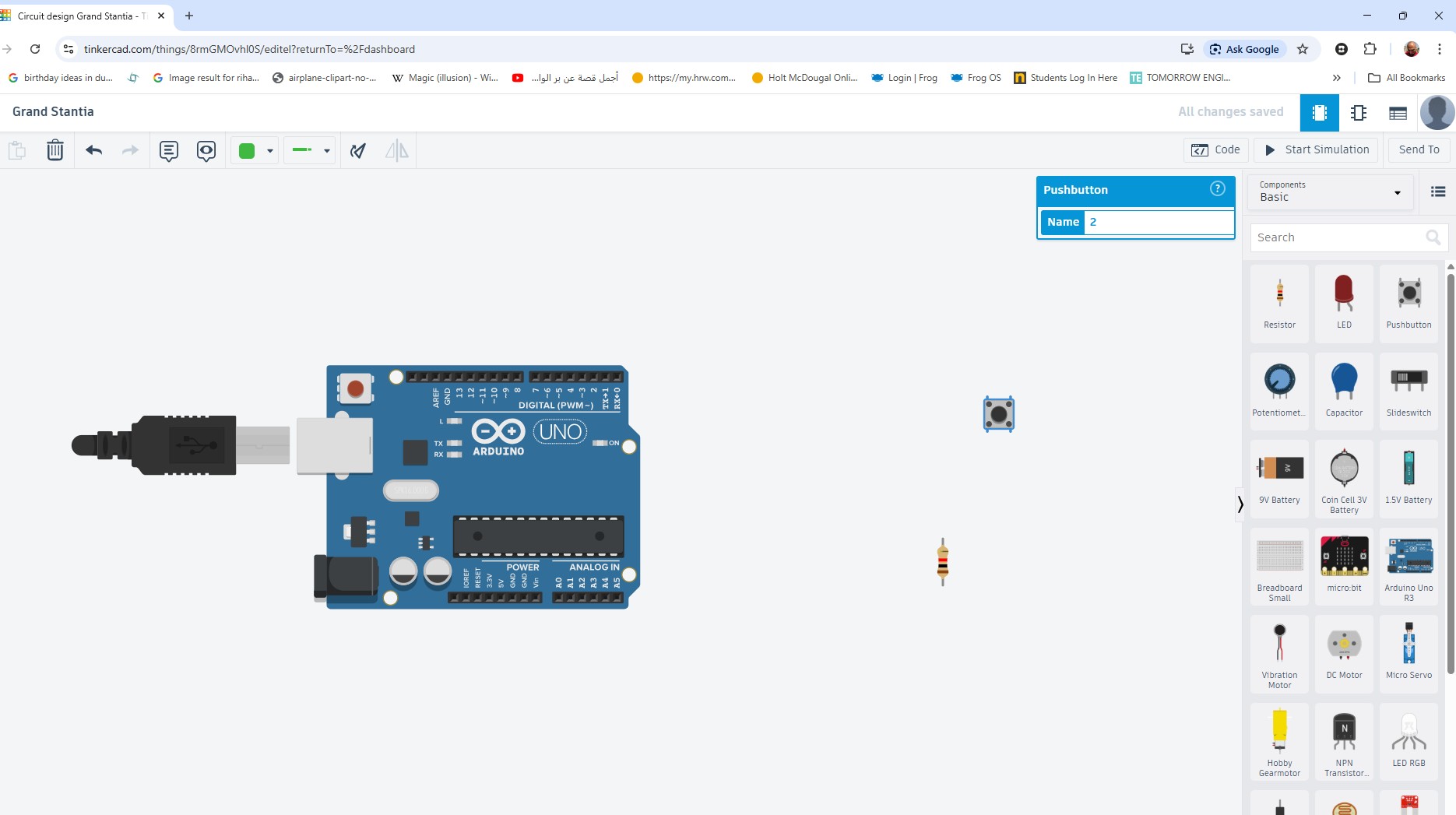The image size is (1456, 815).
Task: Mirror the selected component
Action: (x=397, y=150)
